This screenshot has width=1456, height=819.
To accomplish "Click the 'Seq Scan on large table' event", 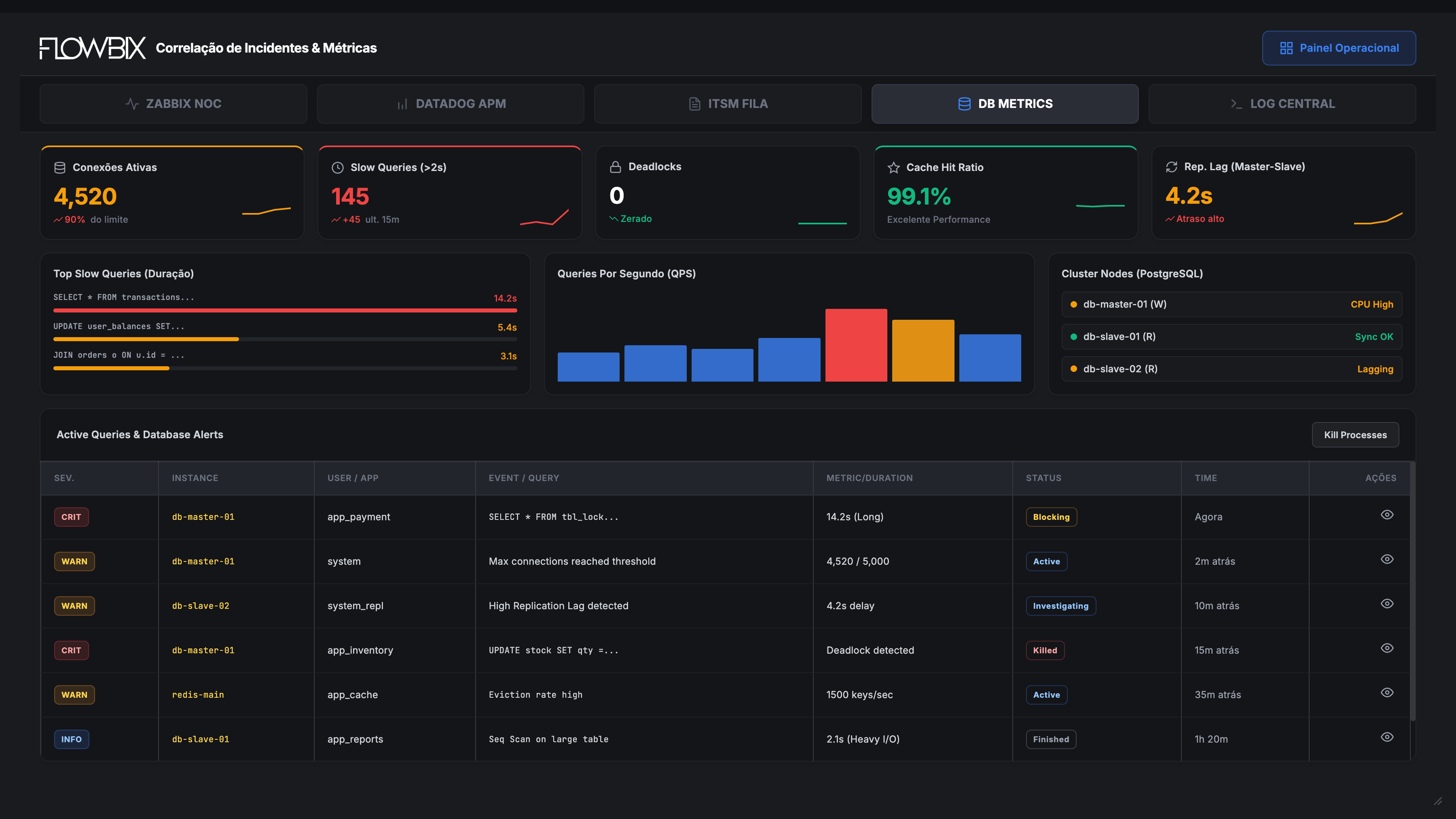I will click(x=548, y=739).
